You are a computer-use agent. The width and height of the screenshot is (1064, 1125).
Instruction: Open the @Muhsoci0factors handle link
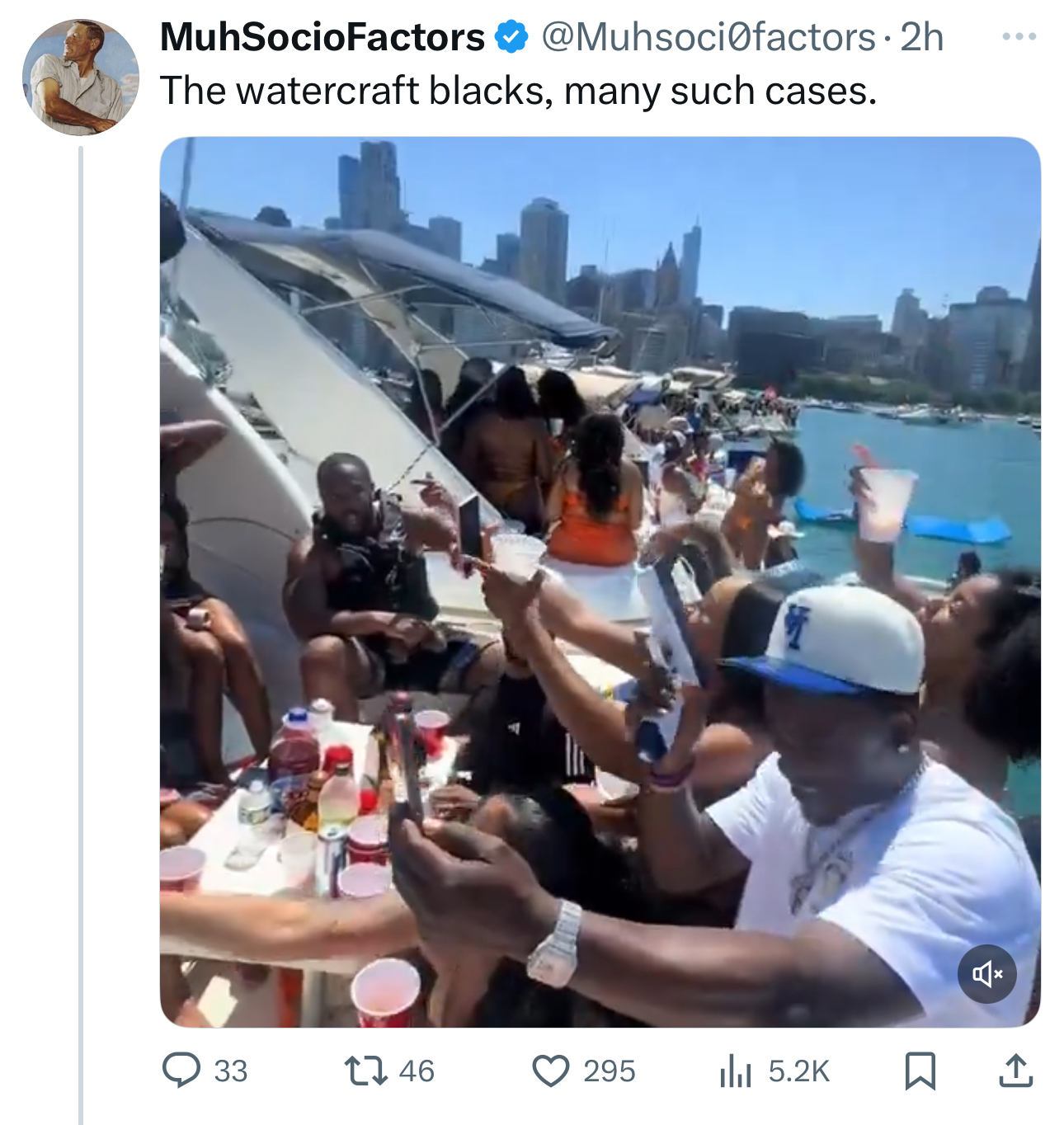pos(708,37)
